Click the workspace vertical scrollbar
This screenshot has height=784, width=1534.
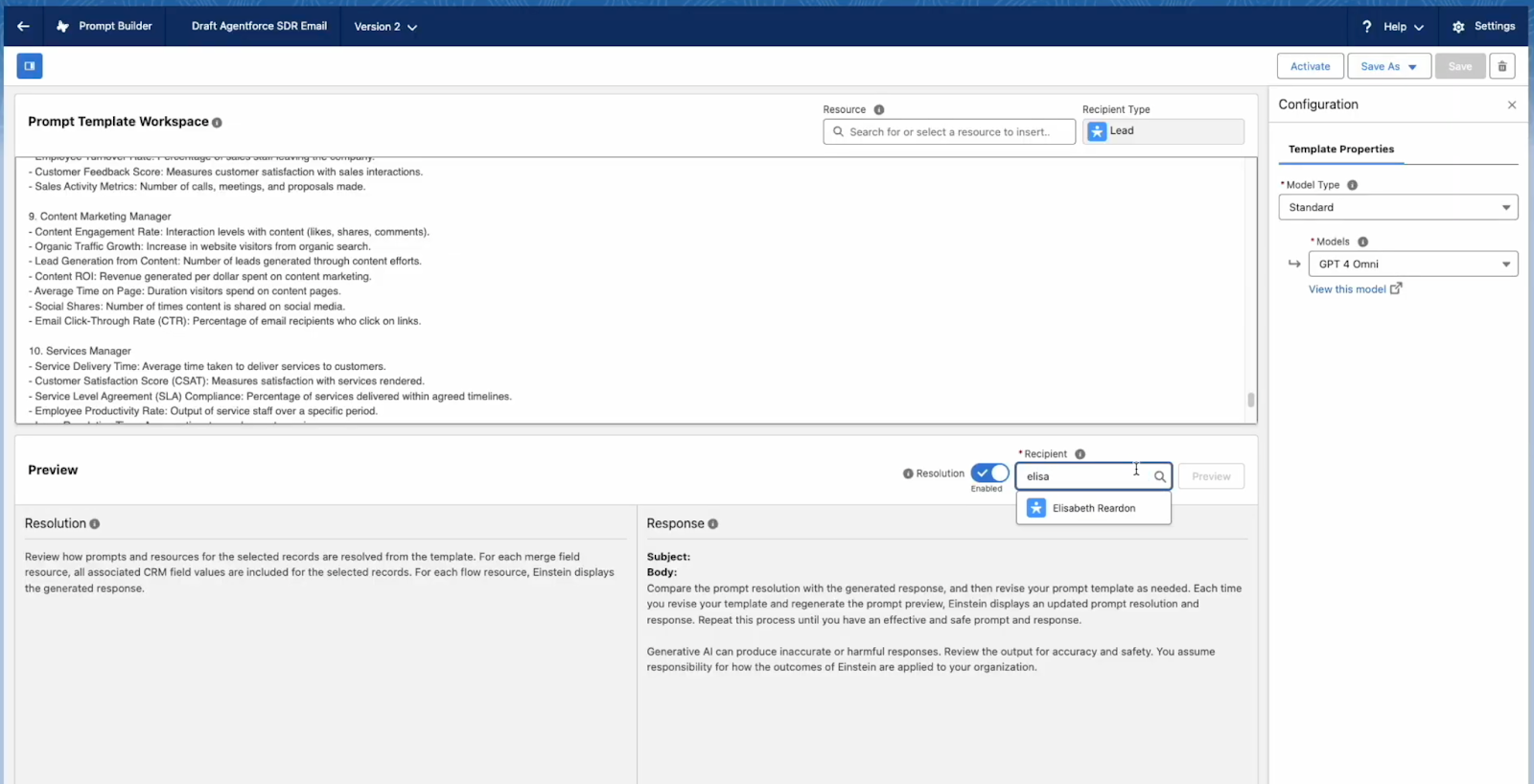[x=1250, y=400]
